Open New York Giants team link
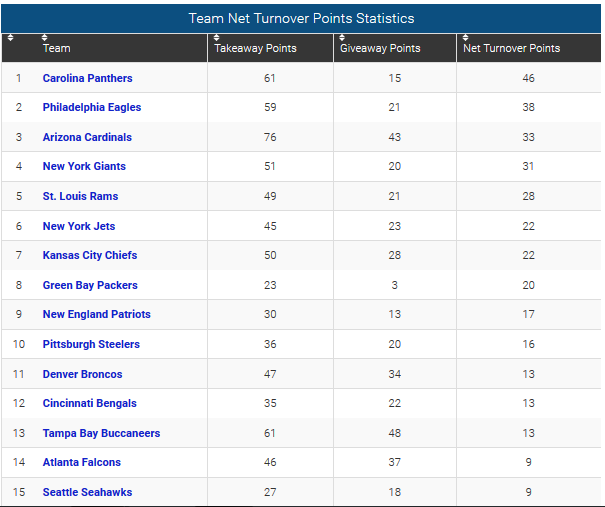The height and width of the screenshot is (507, 605). coord(84,166)
